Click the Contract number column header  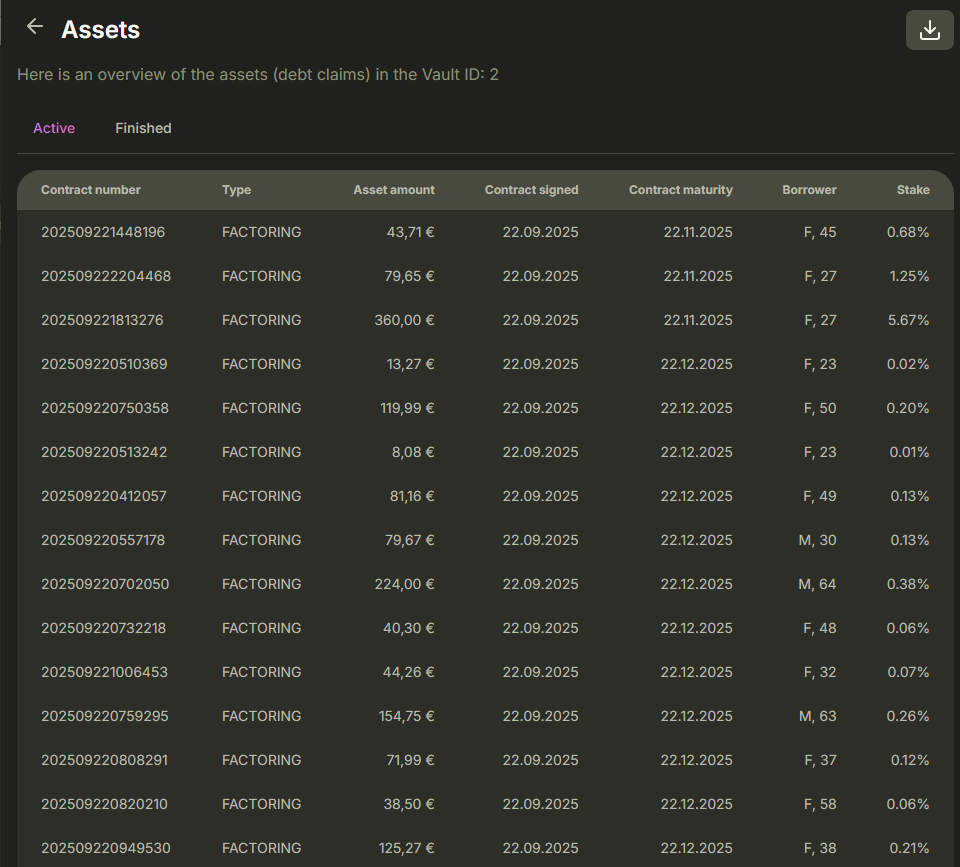coord(91,190)
